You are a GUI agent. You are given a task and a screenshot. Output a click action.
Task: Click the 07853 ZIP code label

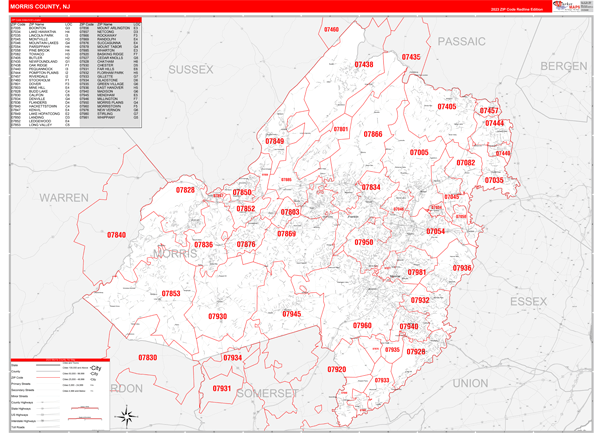click(x=171, y=293)
